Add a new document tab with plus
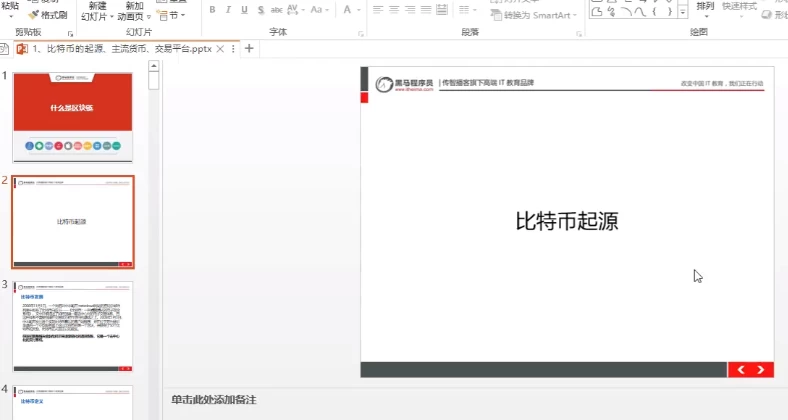The image size is (788, 420). pyautogui.click(x=249, y=48)
